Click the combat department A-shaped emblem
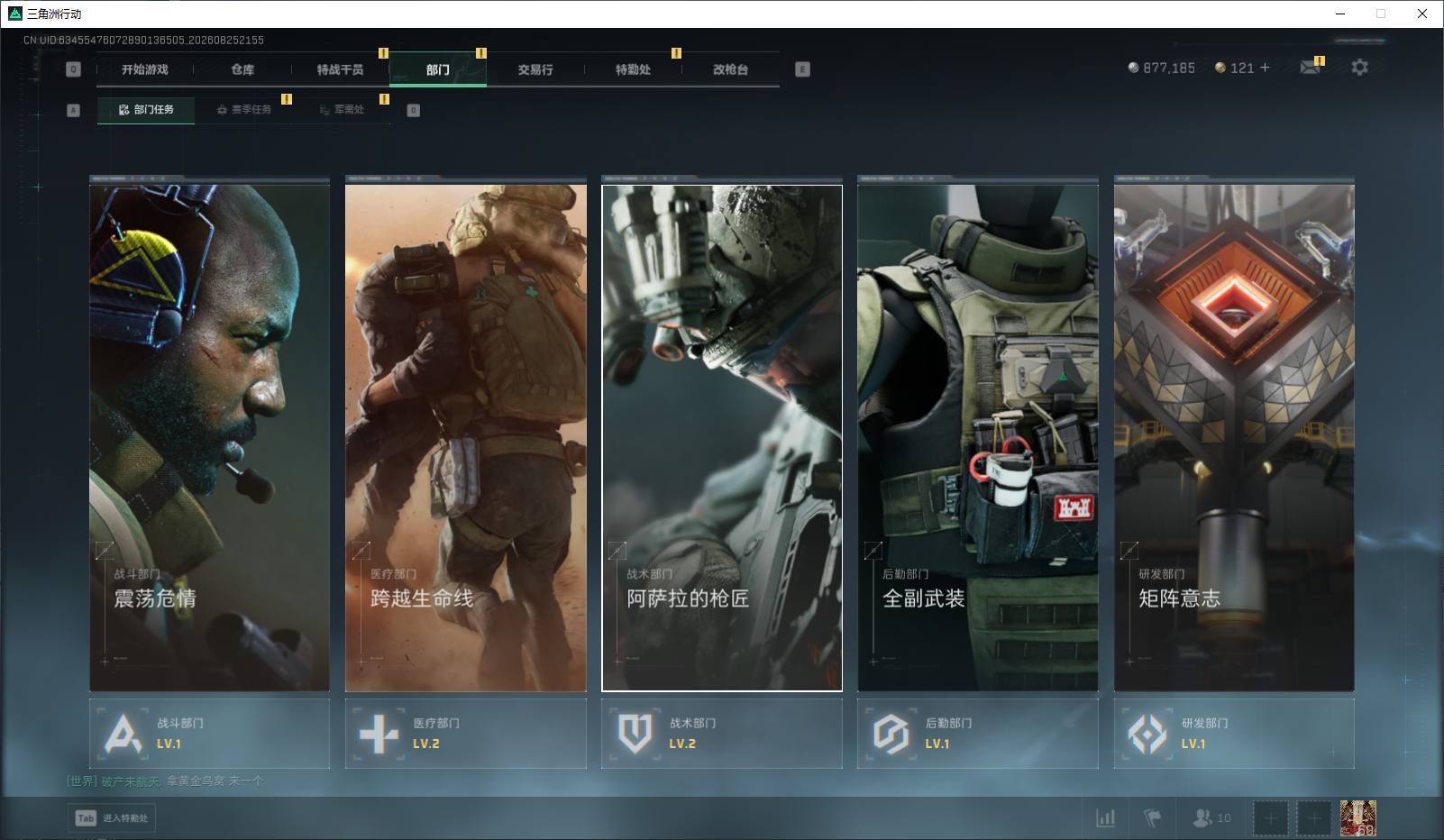 click(123, 734)
